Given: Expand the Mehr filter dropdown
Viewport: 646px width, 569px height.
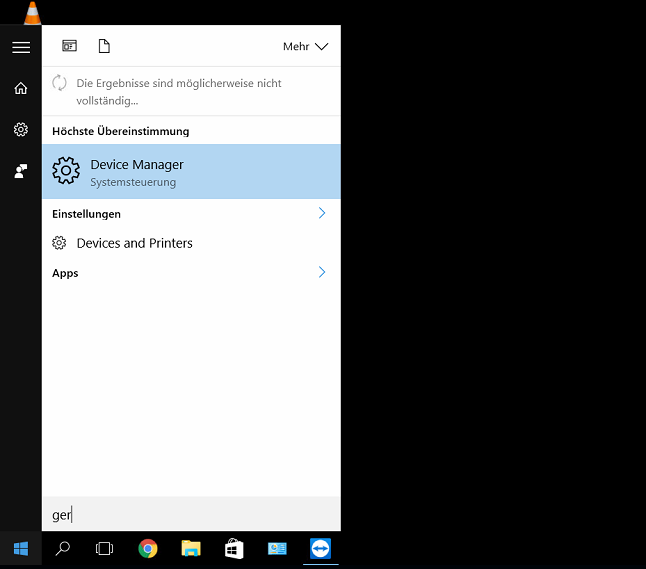Looking at the screenshot, I should pos(305,47).
